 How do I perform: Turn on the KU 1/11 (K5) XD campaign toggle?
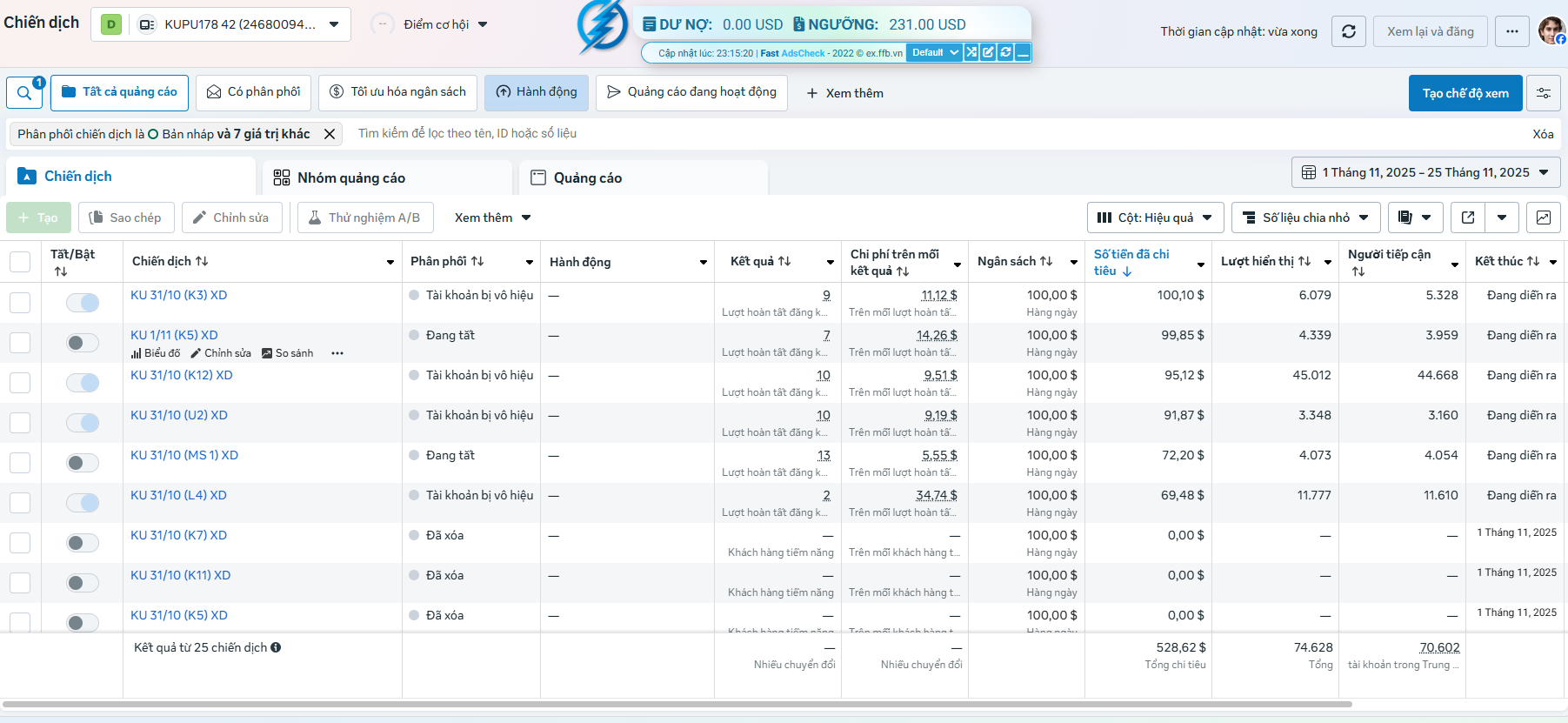pyautogui.click(x=83, y=343)
